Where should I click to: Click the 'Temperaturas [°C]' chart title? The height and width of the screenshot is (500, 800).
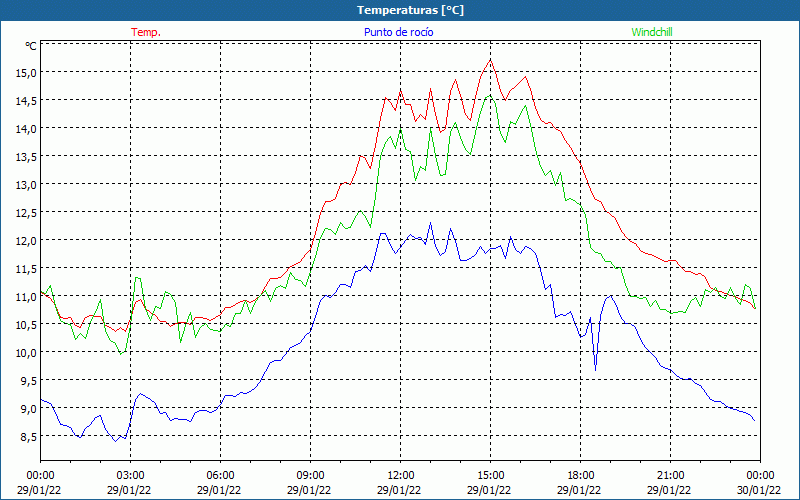[410, 10]
